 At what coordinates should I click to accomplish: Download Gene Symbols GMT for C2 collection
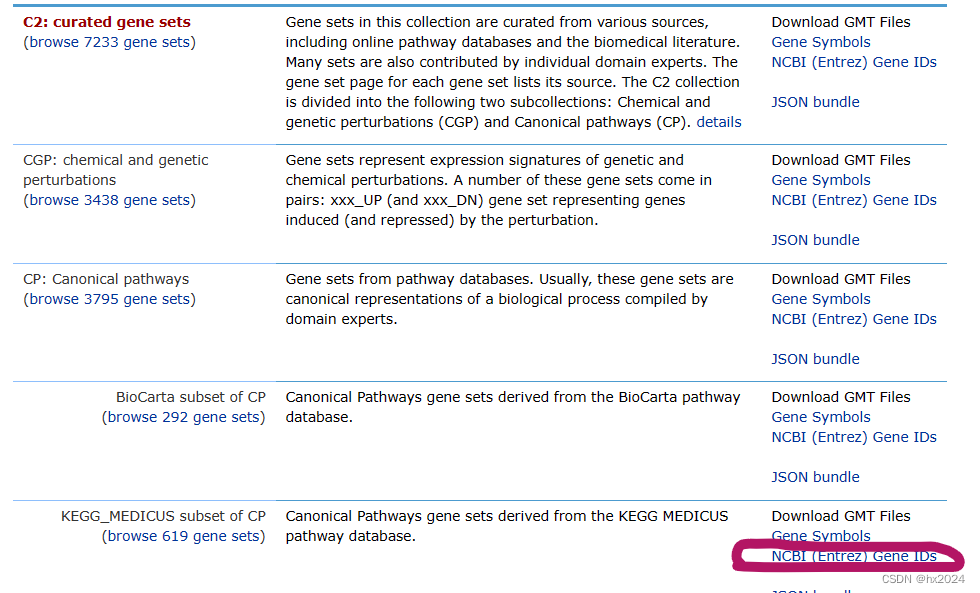821,42
